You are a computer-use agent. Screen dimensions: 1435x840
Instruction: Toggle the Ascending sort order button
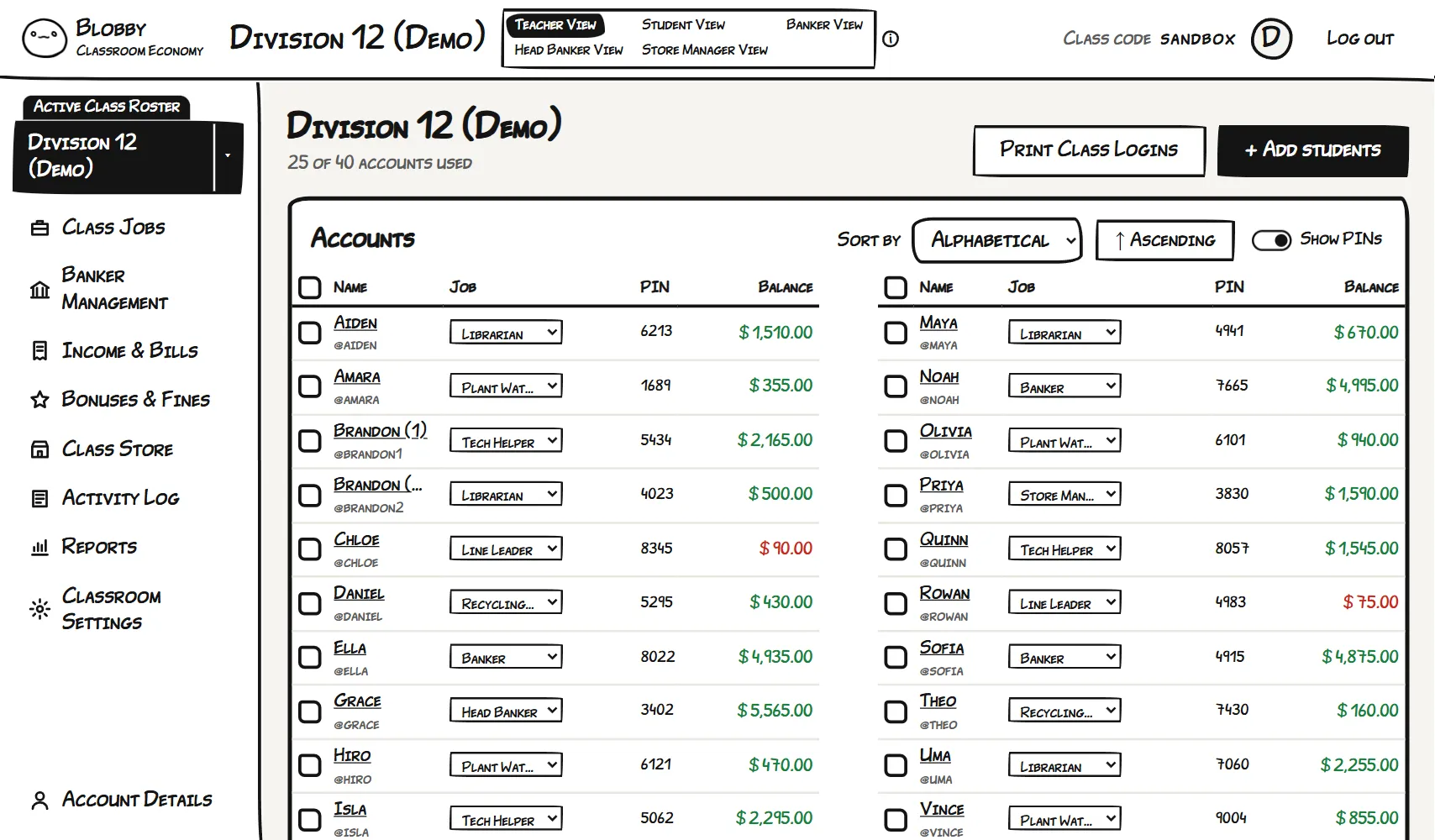click(x=1164, y=240)
